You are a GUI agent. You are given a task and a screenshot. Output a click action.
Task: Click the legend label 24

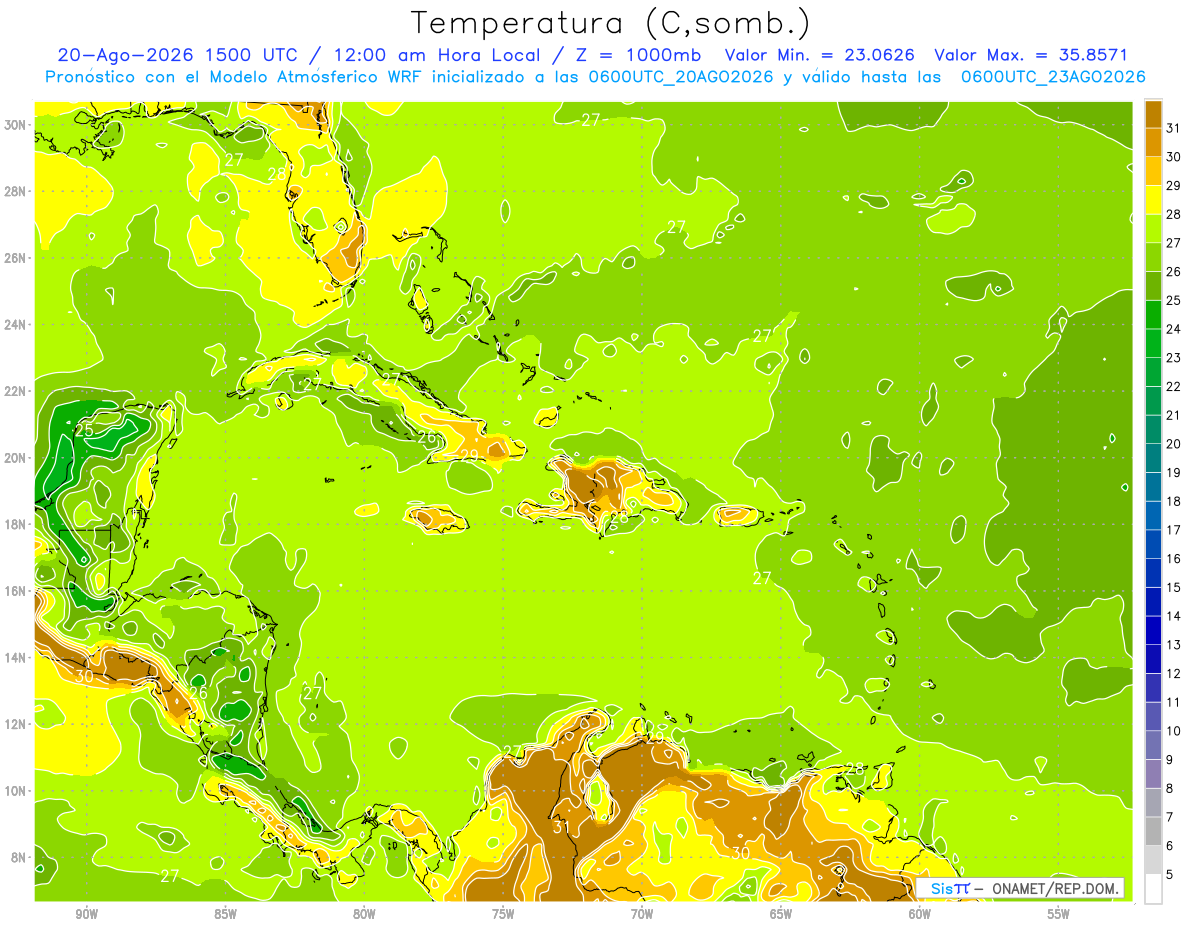tap(1174, 329)
